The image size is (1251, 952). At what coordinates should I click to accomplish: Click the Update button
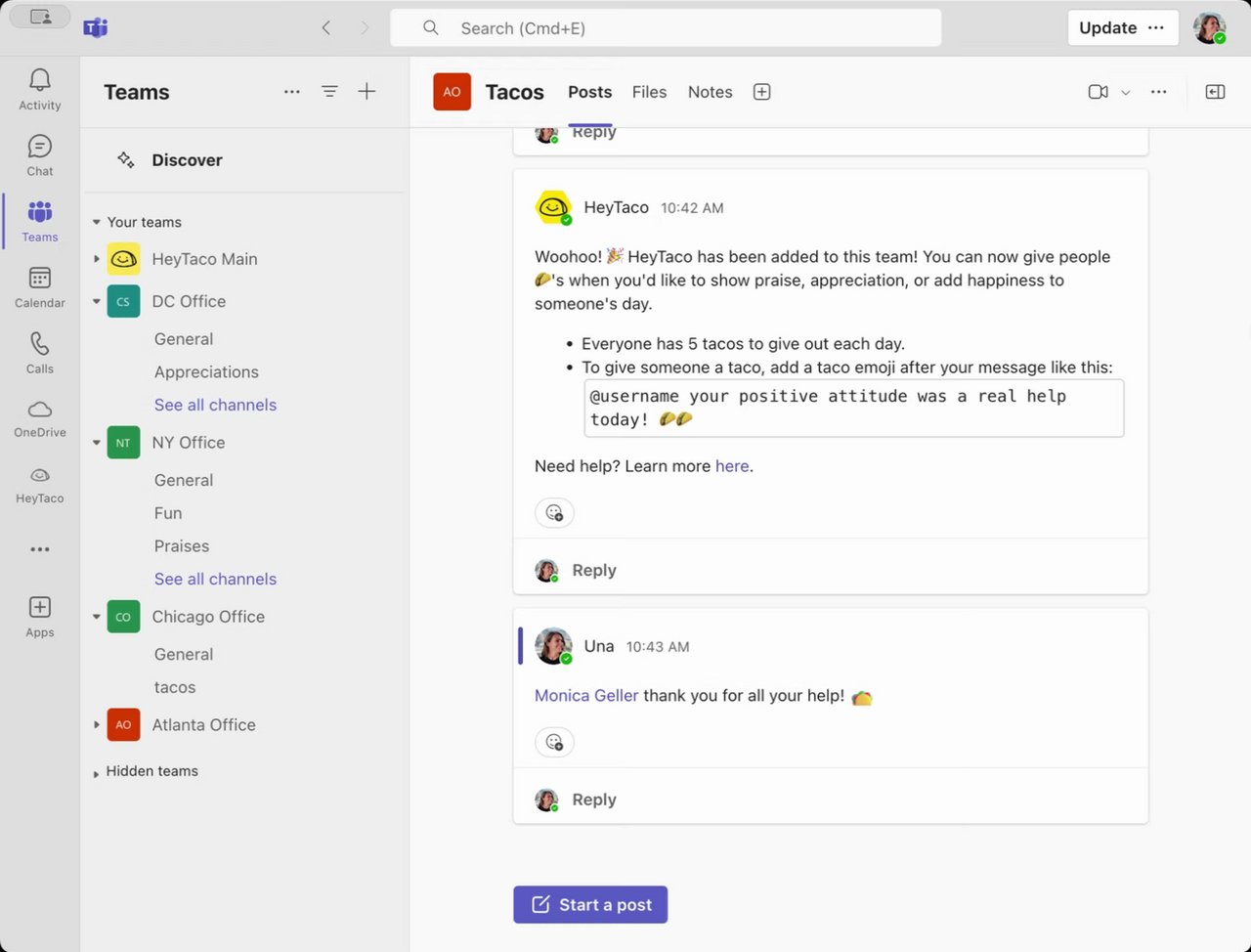(x=1107, y=27)
